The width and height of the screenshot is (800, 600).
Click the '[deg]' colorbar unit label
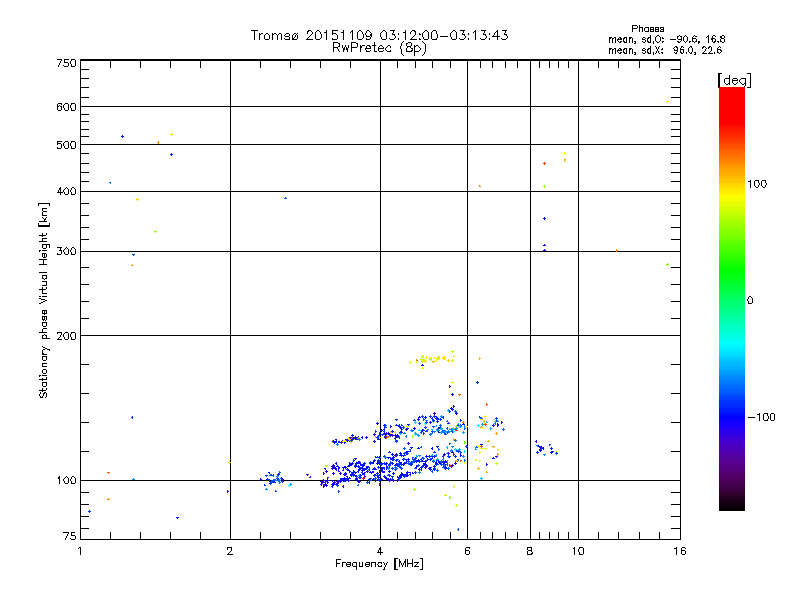[734, 80]
